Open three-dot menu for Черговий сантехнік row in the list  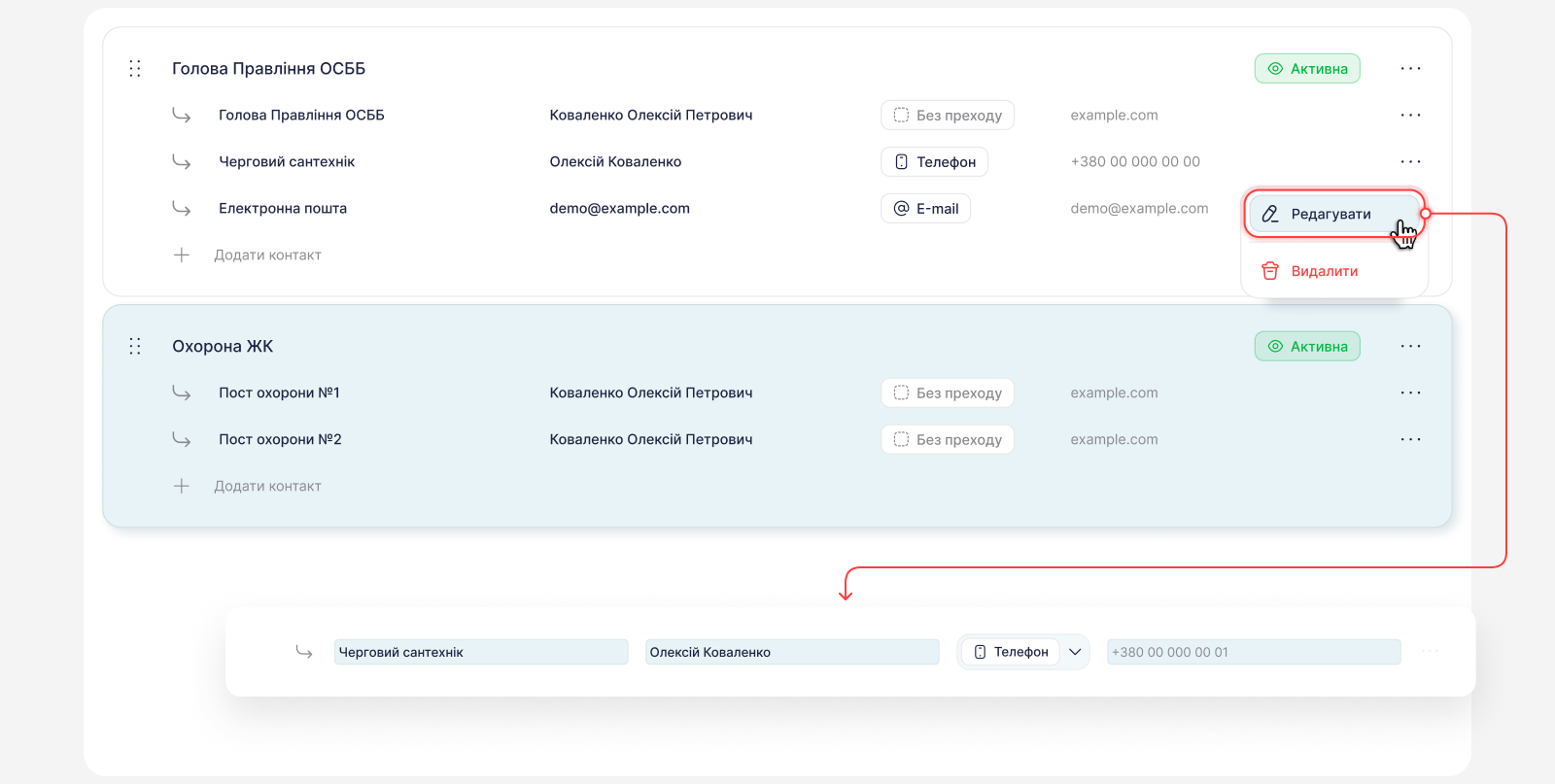point(1410,161)
